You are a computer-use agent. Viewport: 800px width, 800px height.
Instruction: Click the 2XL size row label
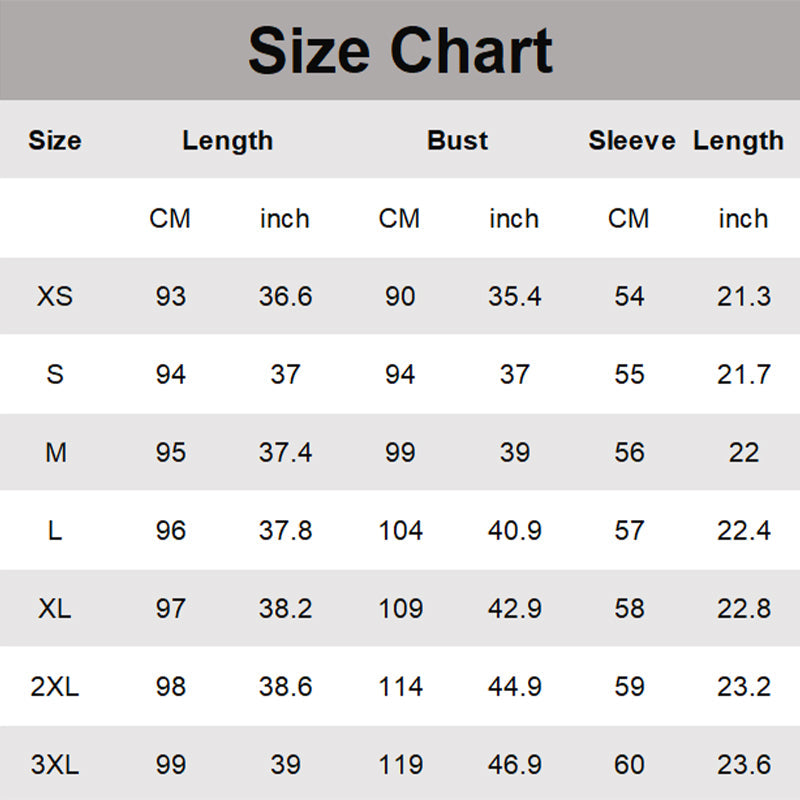pyautogui.click(x=55, y=687)
